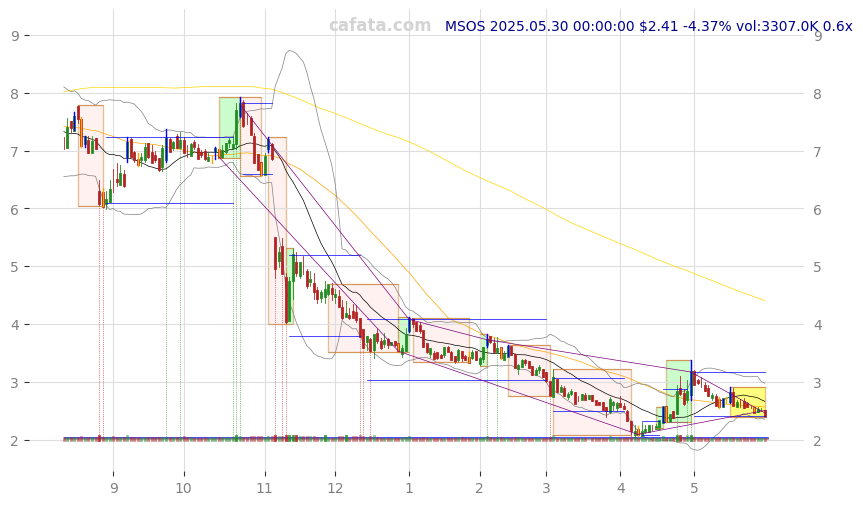This screenshot has height=505, width=863.
Task: Click the right price axis label 7
Action: tap(818, 152)
